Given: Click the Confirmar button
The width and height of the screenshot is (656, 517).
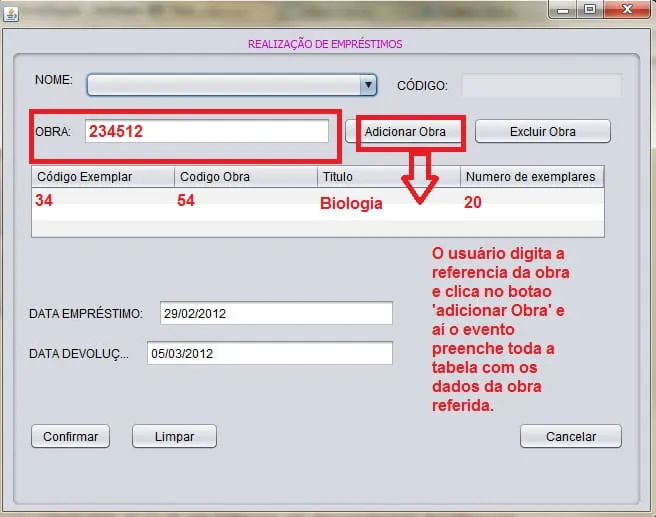Looking at the screenshot, I should (70, 436).
